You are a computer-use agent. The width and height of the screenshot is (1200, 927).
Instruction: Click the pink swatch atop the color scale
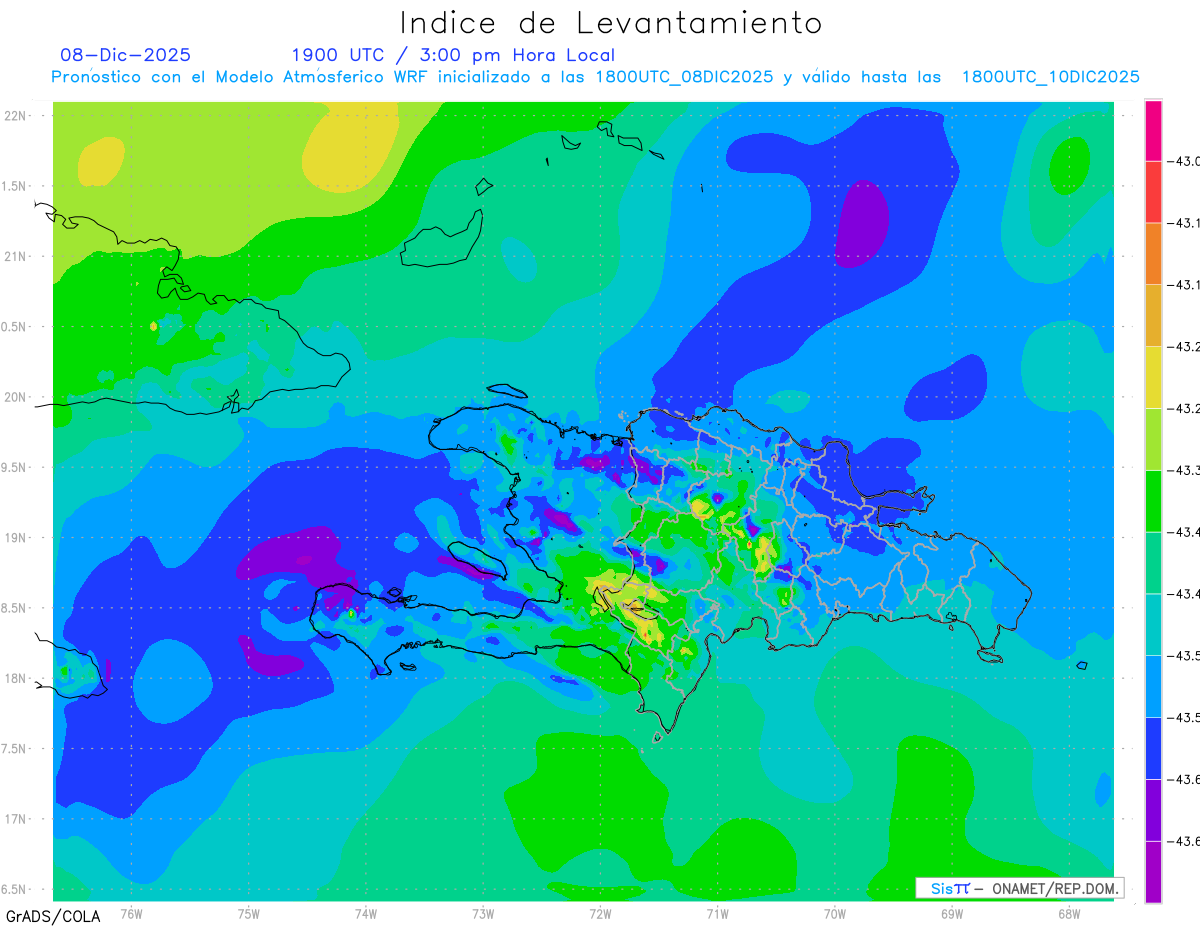[1153, 130]
